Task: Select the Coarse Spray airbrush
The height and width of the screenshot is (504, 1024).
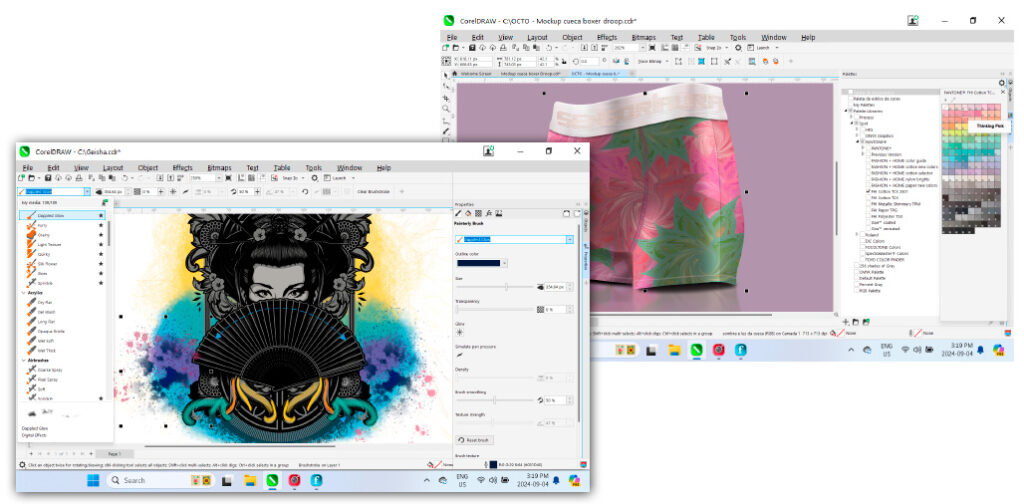Action: [x=48, y=370]
